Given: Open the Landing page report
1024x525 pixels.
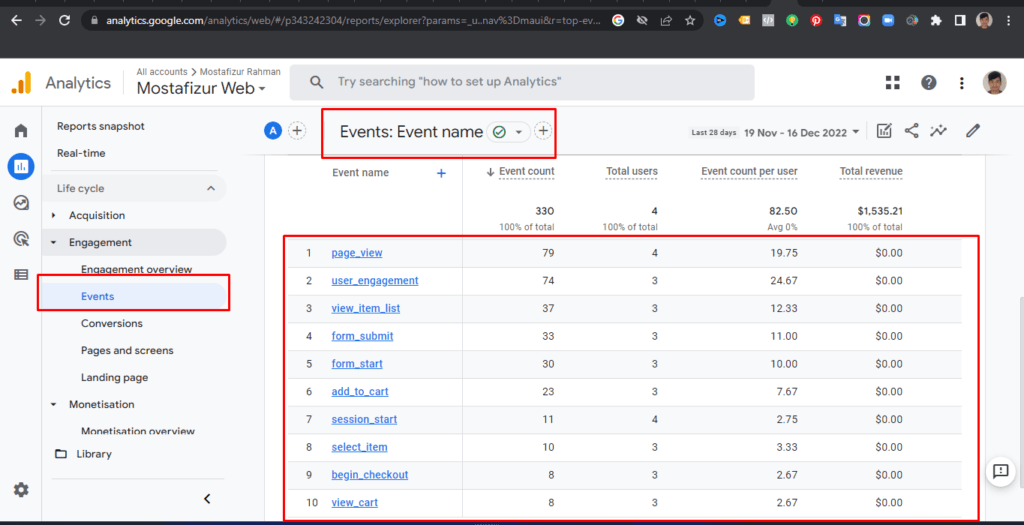Looking at the screenshot, I should pyautogui.click(x=114, y=377).
